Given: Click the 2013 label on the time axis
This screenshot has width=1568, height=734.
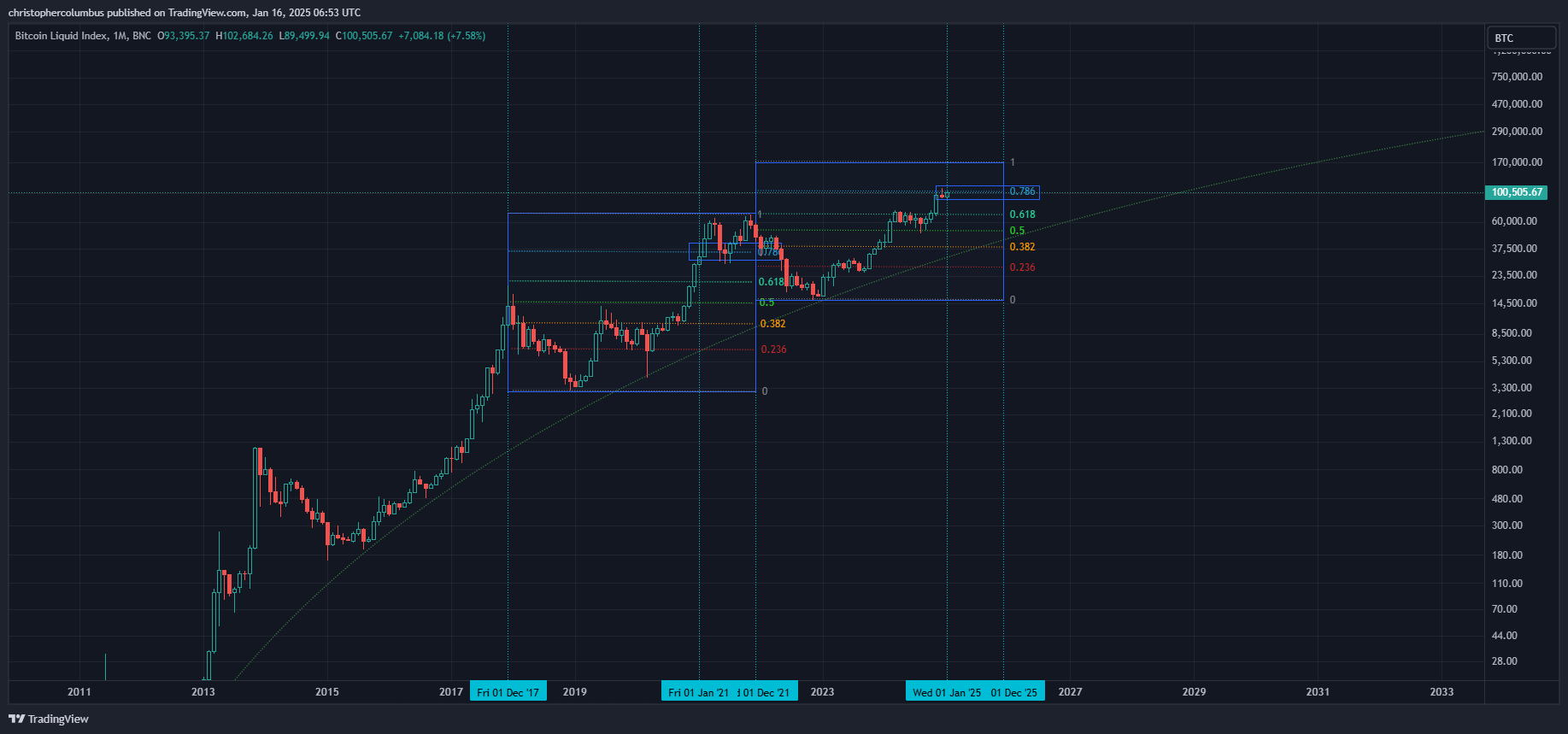Looking at the screenshot, I should (x=203, y=692).
